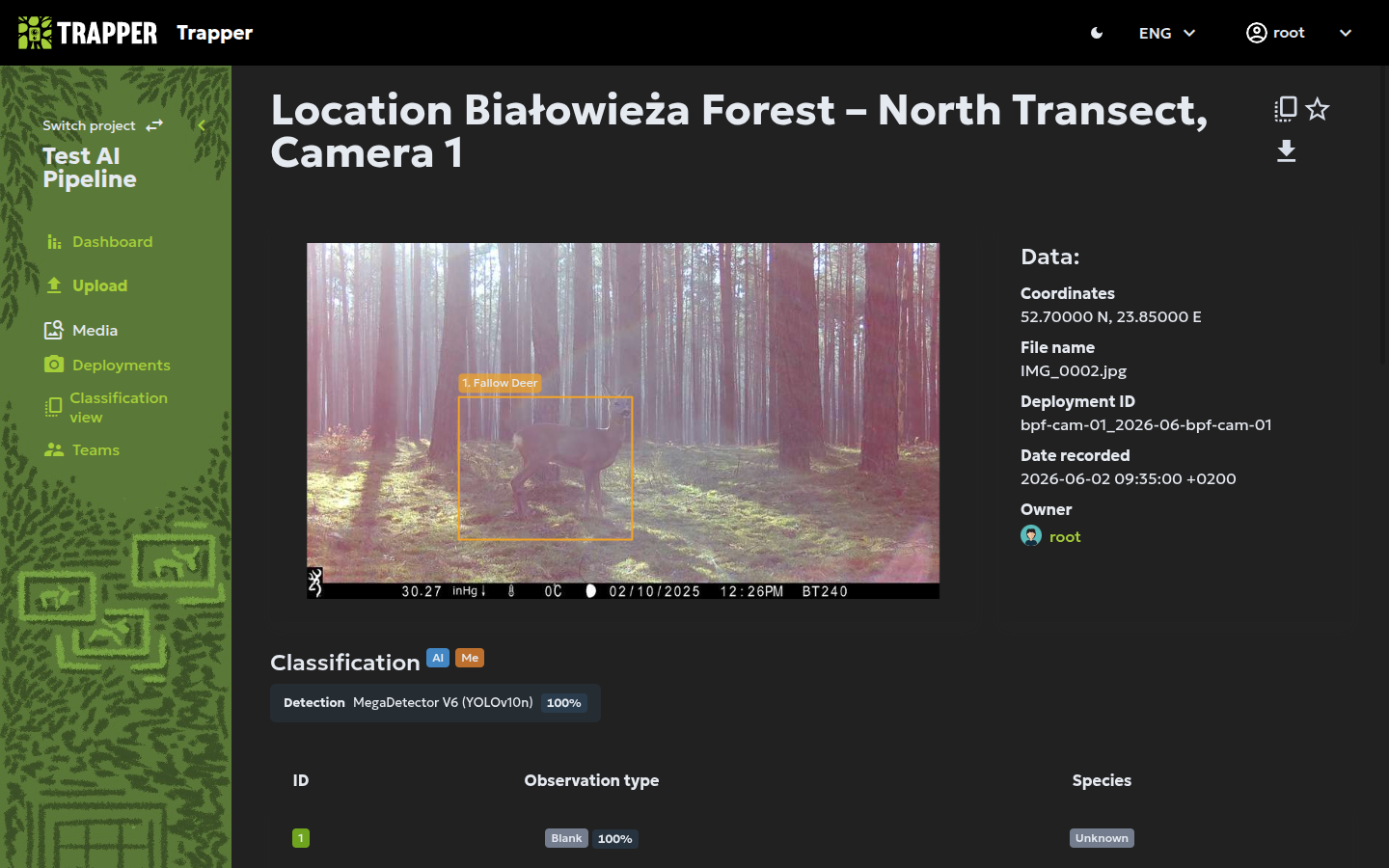
Task: Toggle the favorite star icon
Action: point(1318,109)
